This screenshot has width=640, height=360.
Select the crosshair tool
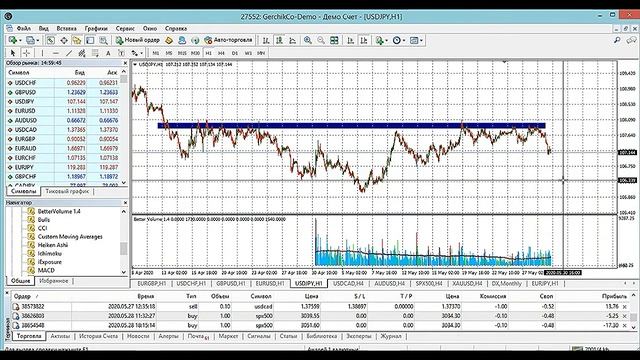click(27, 53)
